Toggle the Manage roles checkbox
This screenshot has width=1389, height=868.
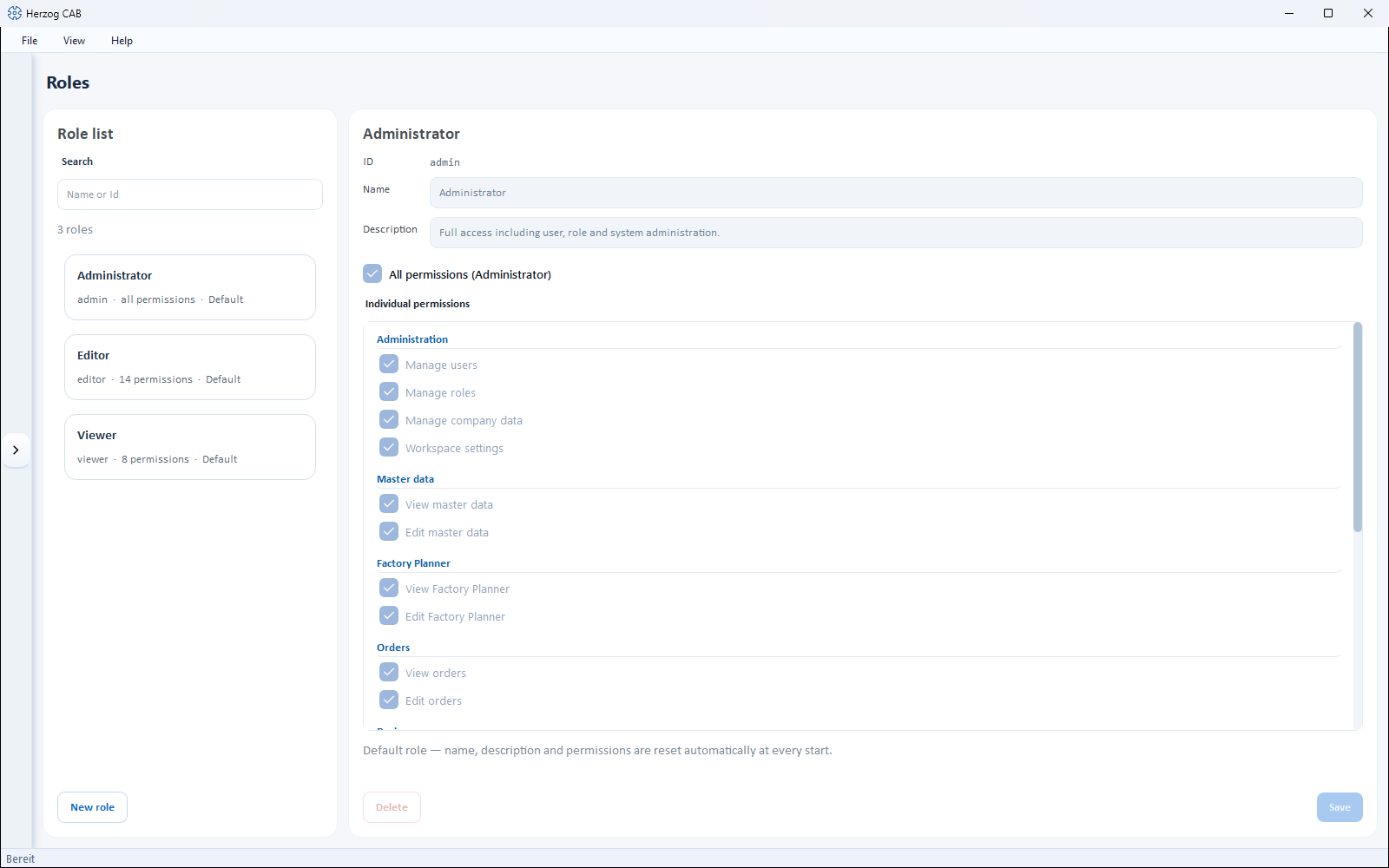pyautogui.click(x=389, y=392)
